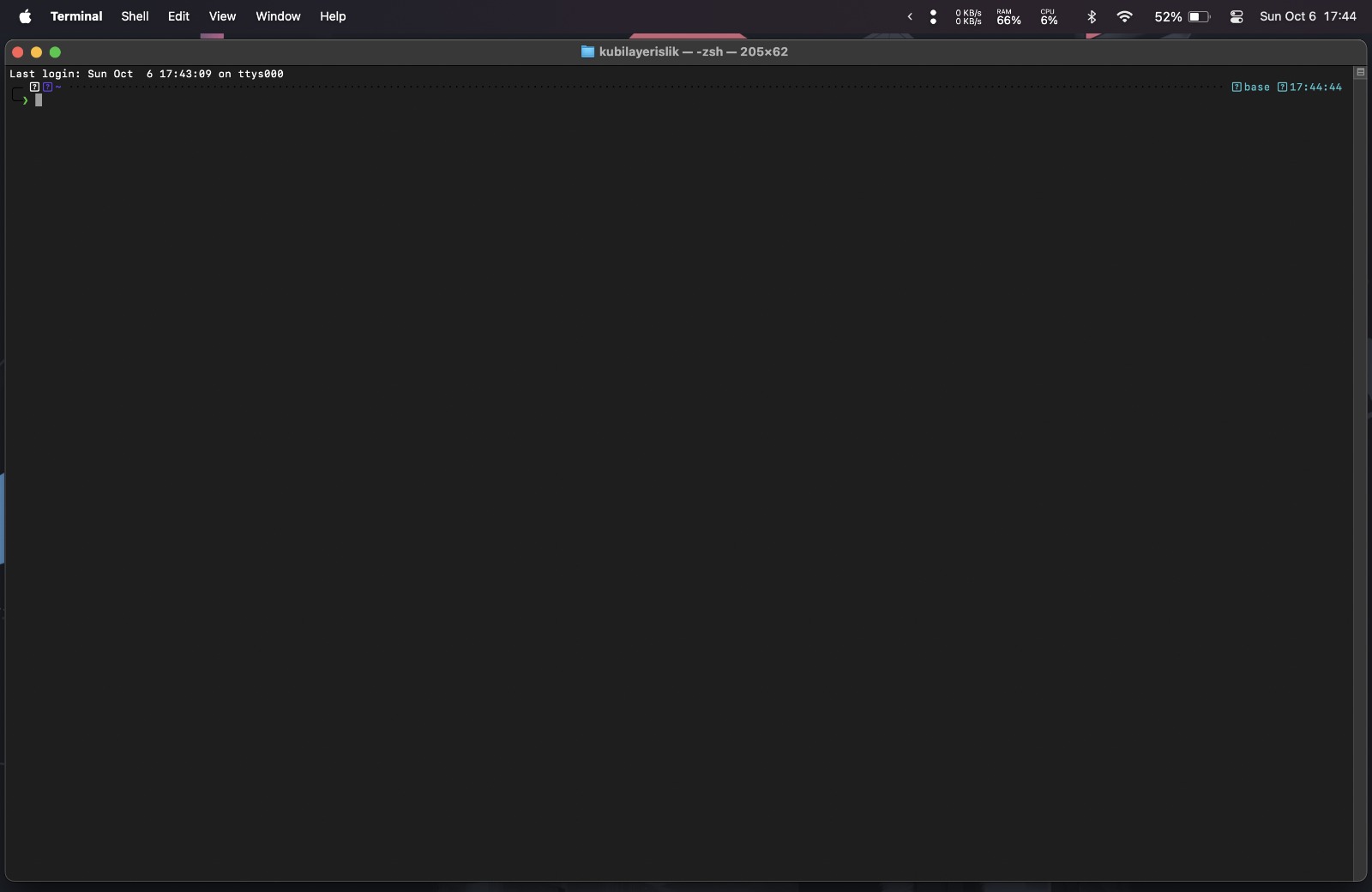Click the vertical dots menu bar icon
The height and width of the screenshot is (892, 1372).
pos(933,16)
